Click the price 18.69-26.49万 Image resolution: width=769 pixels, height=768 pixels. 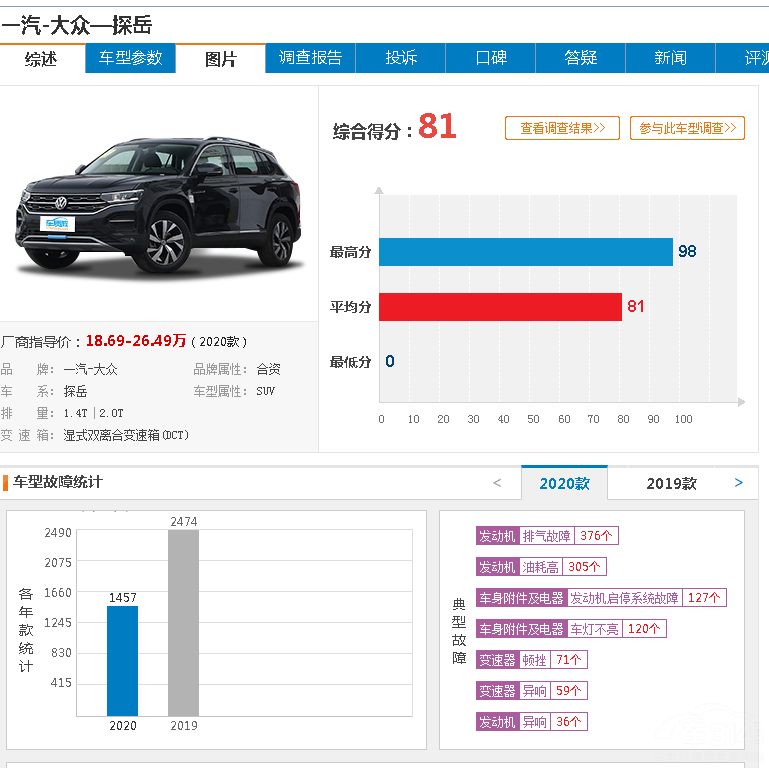pyautogui.click(x=136, y=340)
